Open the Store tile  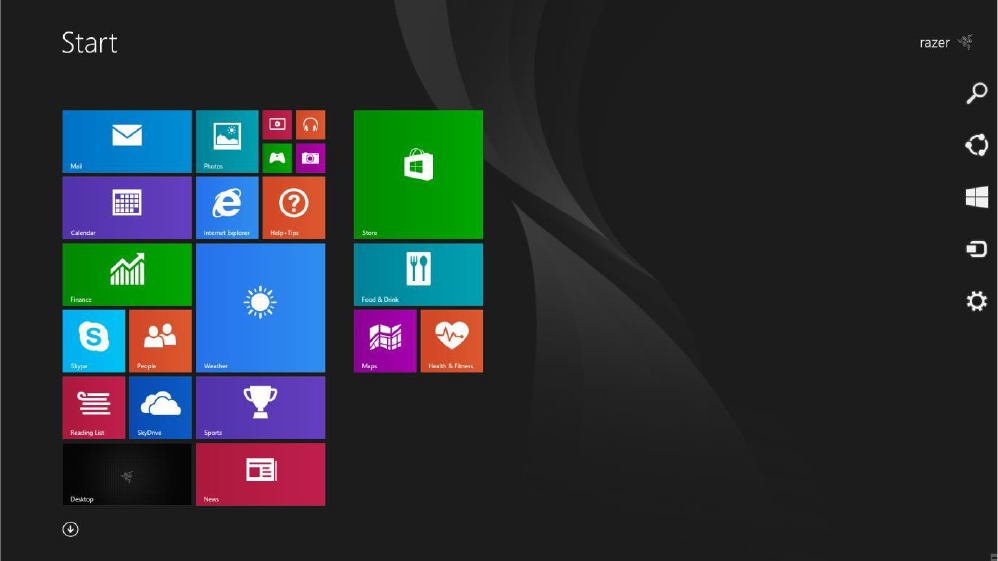tap(418, 174)
